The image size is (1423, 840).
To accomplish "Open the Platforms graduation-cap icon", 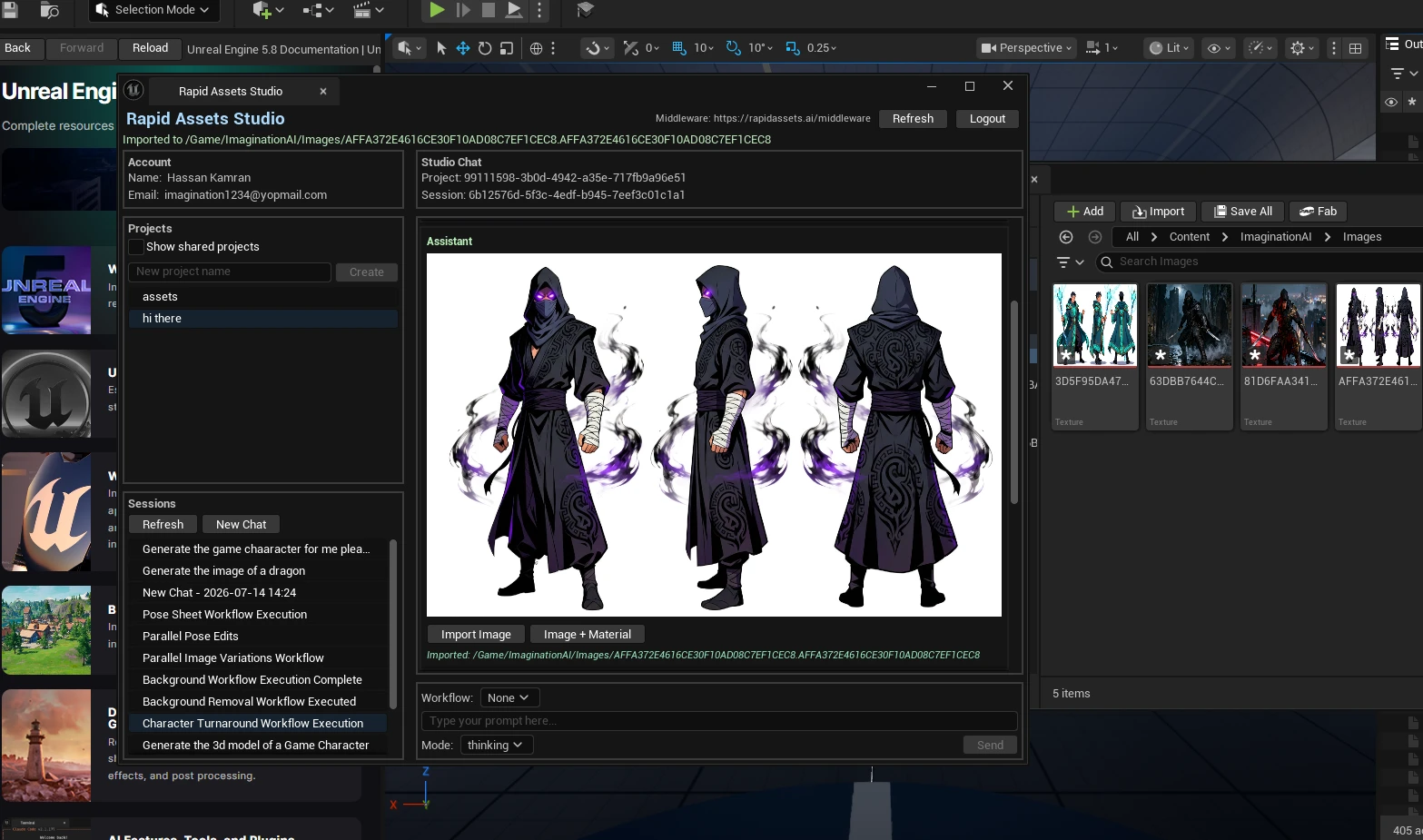I will [585, 10].
